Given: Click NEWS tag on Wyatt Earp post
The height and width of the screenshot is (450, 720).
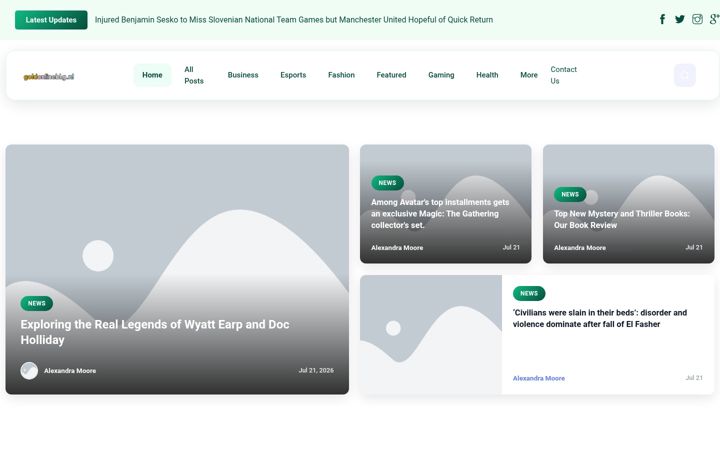Looking at the screenshot, I should [x=37, y=304].
